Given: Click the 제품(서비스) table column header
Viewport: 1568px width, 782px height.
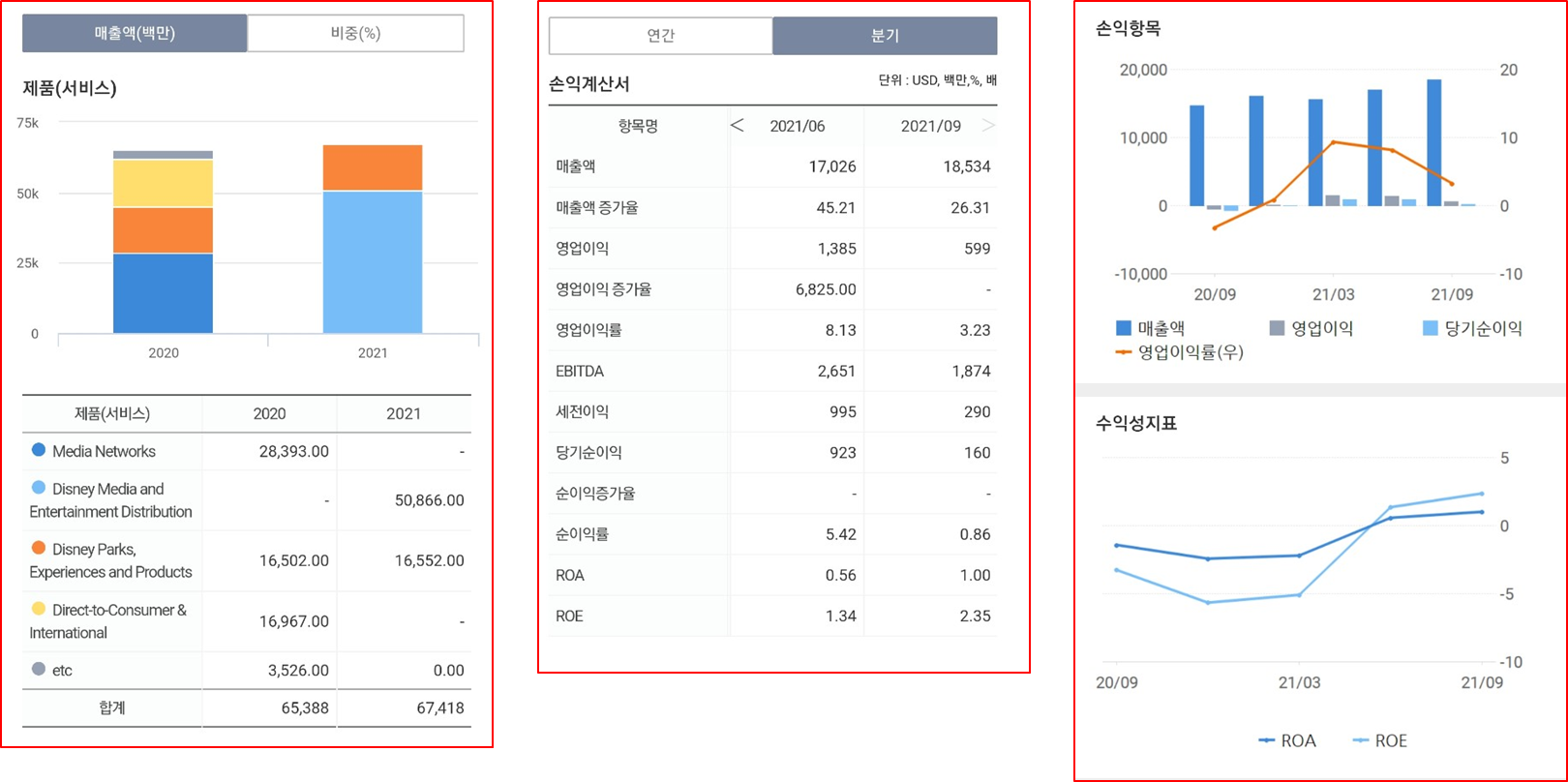Looking at the screenshot, I should coord(112,413).
